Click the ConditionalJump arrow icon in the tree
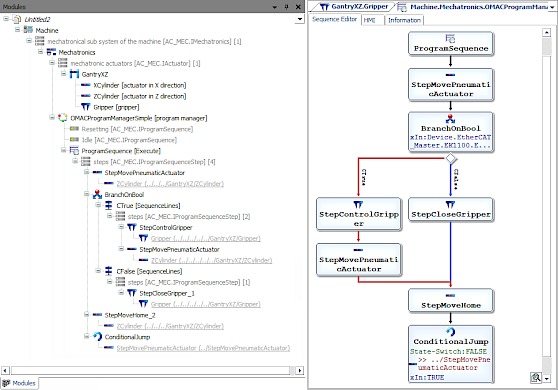Screen dimensions: 558x390 (x=98, y=337)
